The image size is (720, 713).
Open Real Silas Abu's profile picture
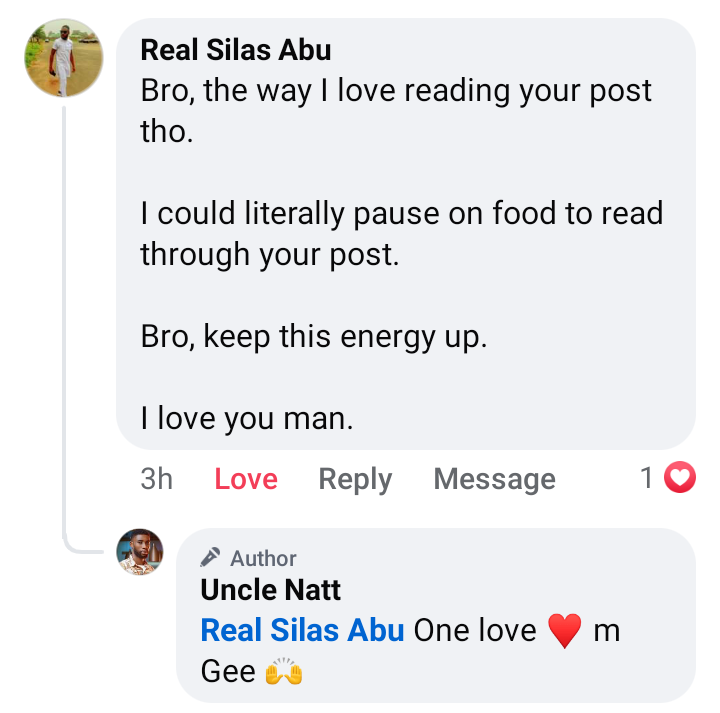click(x=64, y=58)
